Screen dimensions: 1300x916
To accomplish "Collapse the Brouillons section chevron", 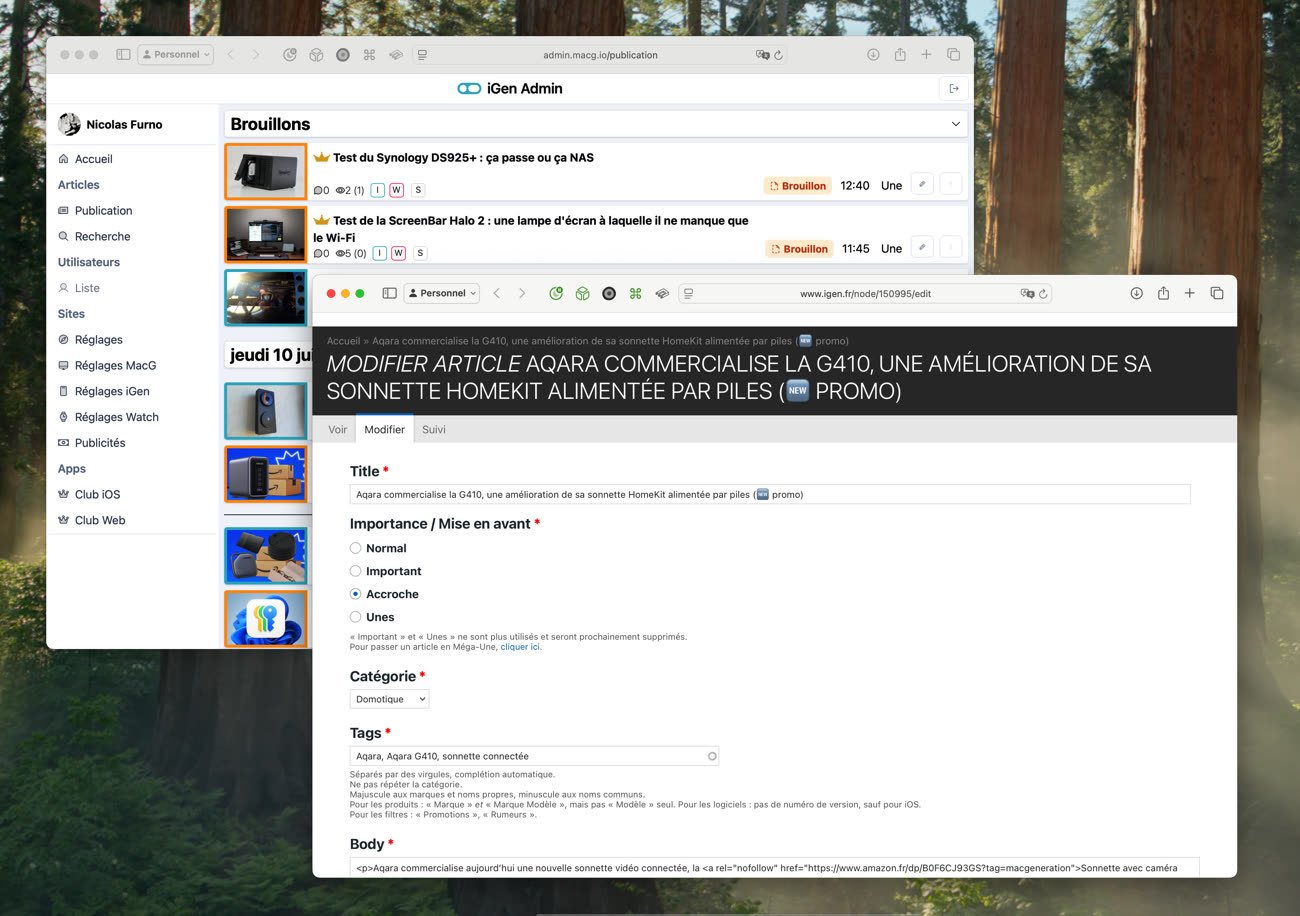I will pyautogui.click(x=956, y=124).
